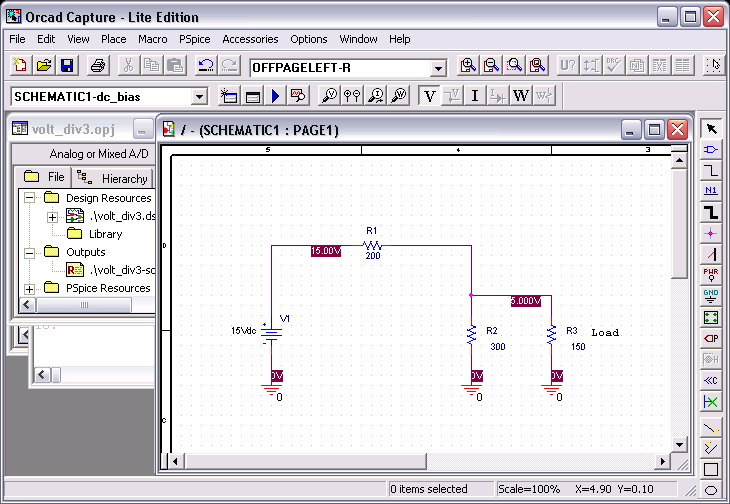Create a new document with New icon
The width and height of the screenshot is (730, 504).
[x=20, y=66]
